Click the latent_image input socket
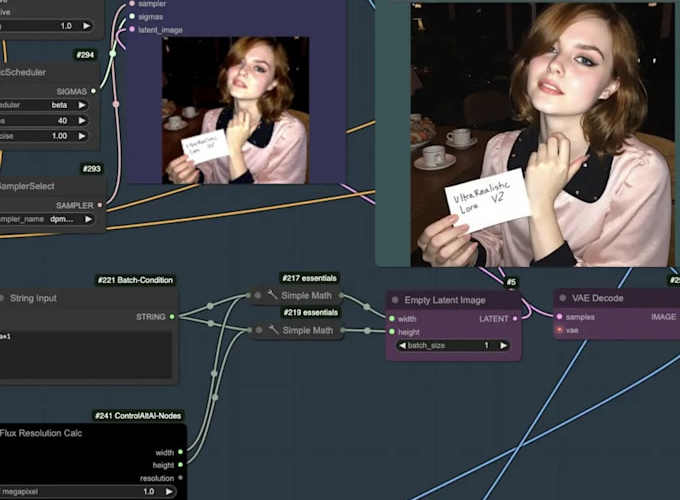 pos(131,30)
